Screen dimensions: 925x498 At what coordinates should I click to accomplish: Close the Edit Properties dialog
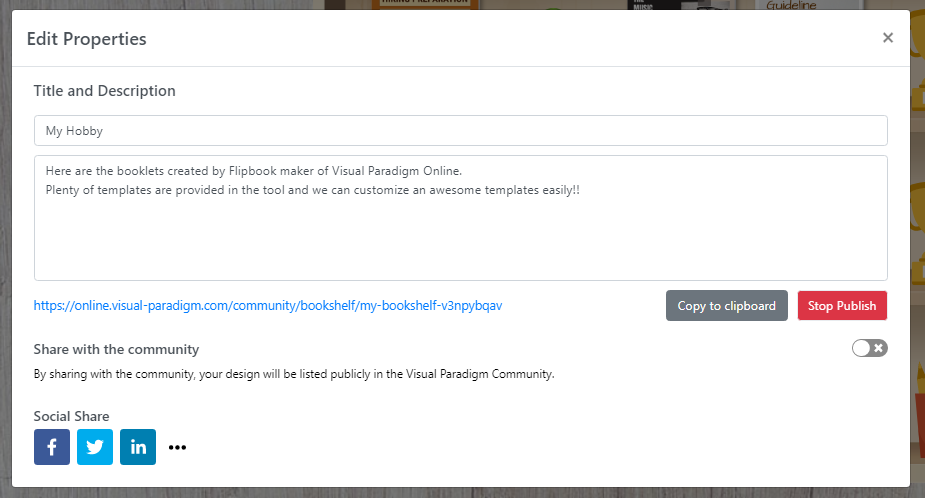(x=888, y=38)
